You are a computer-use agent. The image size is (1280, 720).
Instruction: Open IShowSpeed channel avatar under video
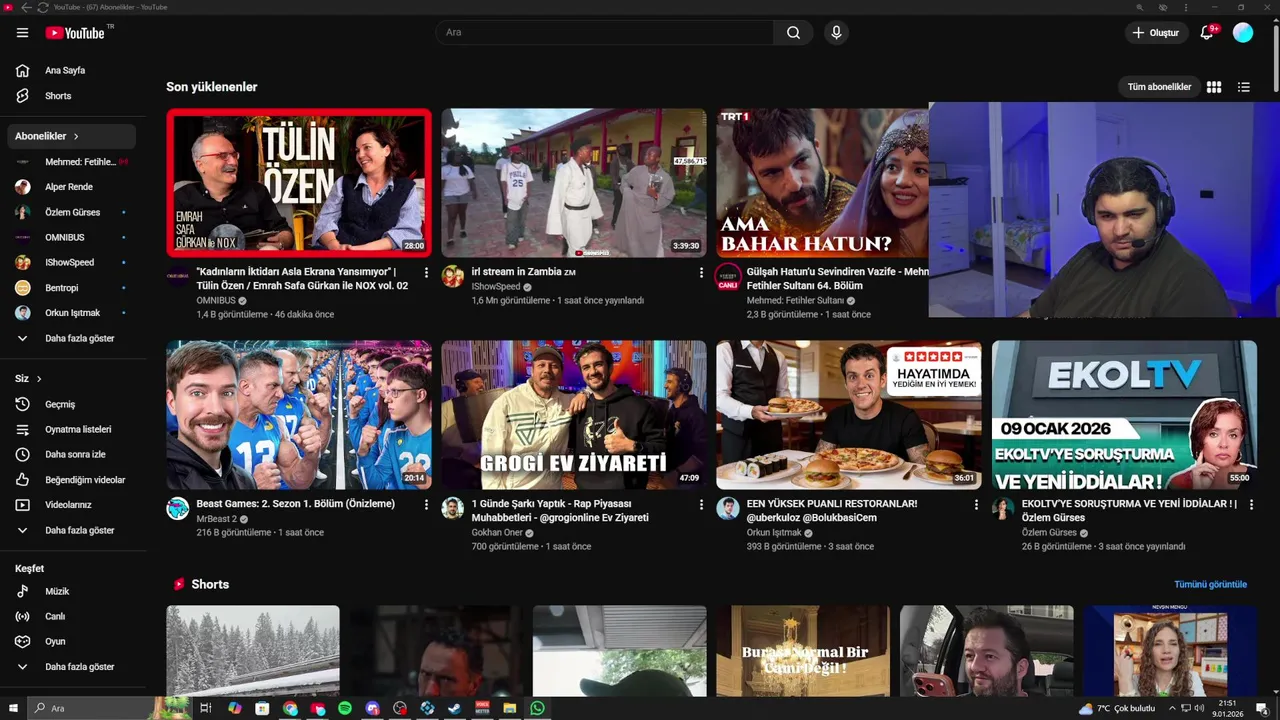tap(453, 276)
